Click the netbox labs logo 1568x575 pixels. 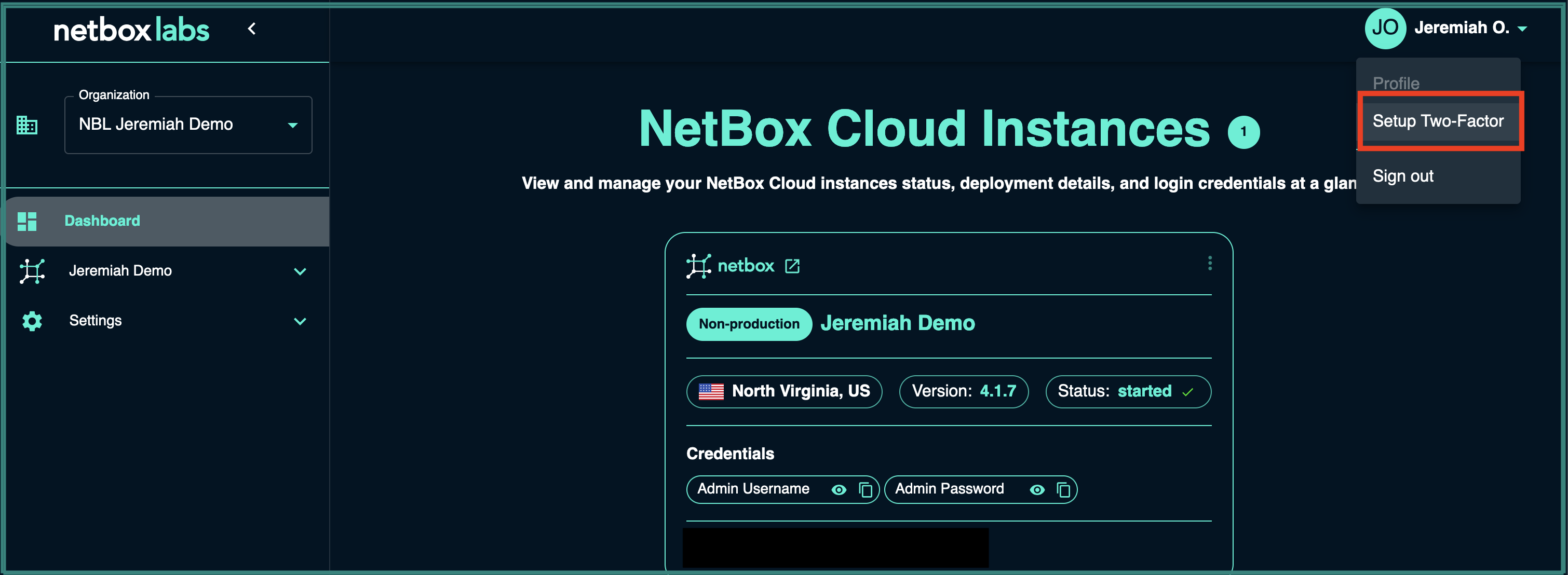(131, 29)
